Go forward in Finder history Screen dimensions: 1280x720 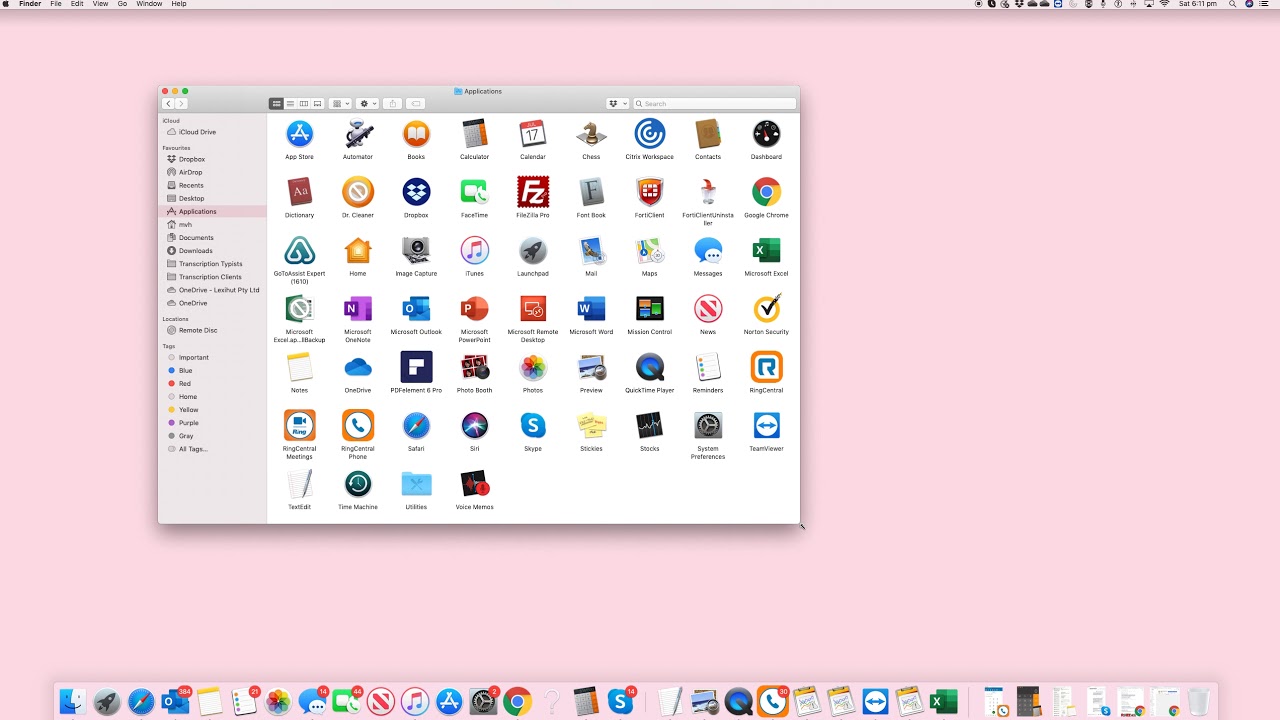tap(181, 104)
